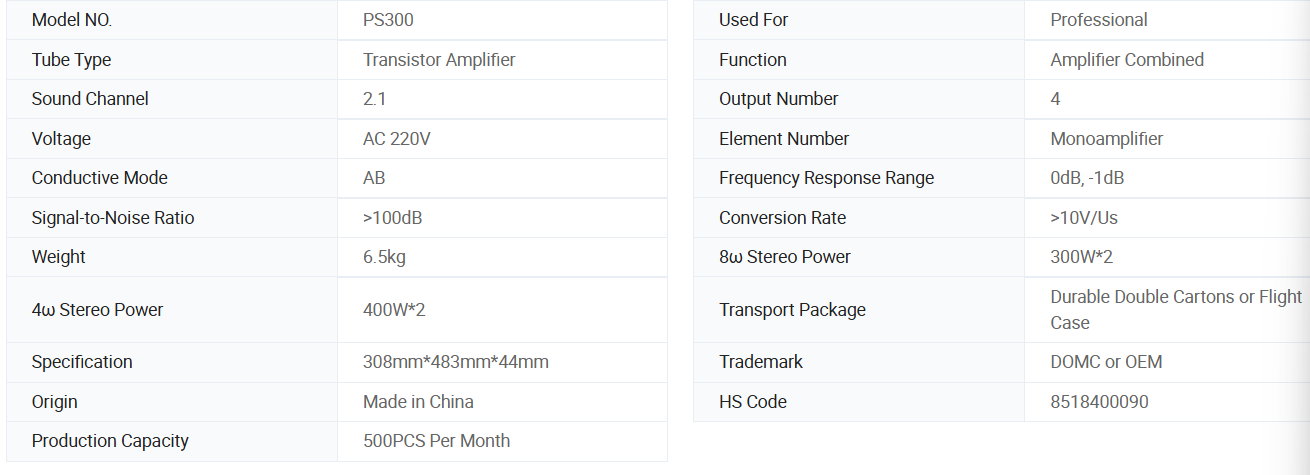Click the PS300 model number value
The width and height of the screenshot is (1310, 475).
388,20
